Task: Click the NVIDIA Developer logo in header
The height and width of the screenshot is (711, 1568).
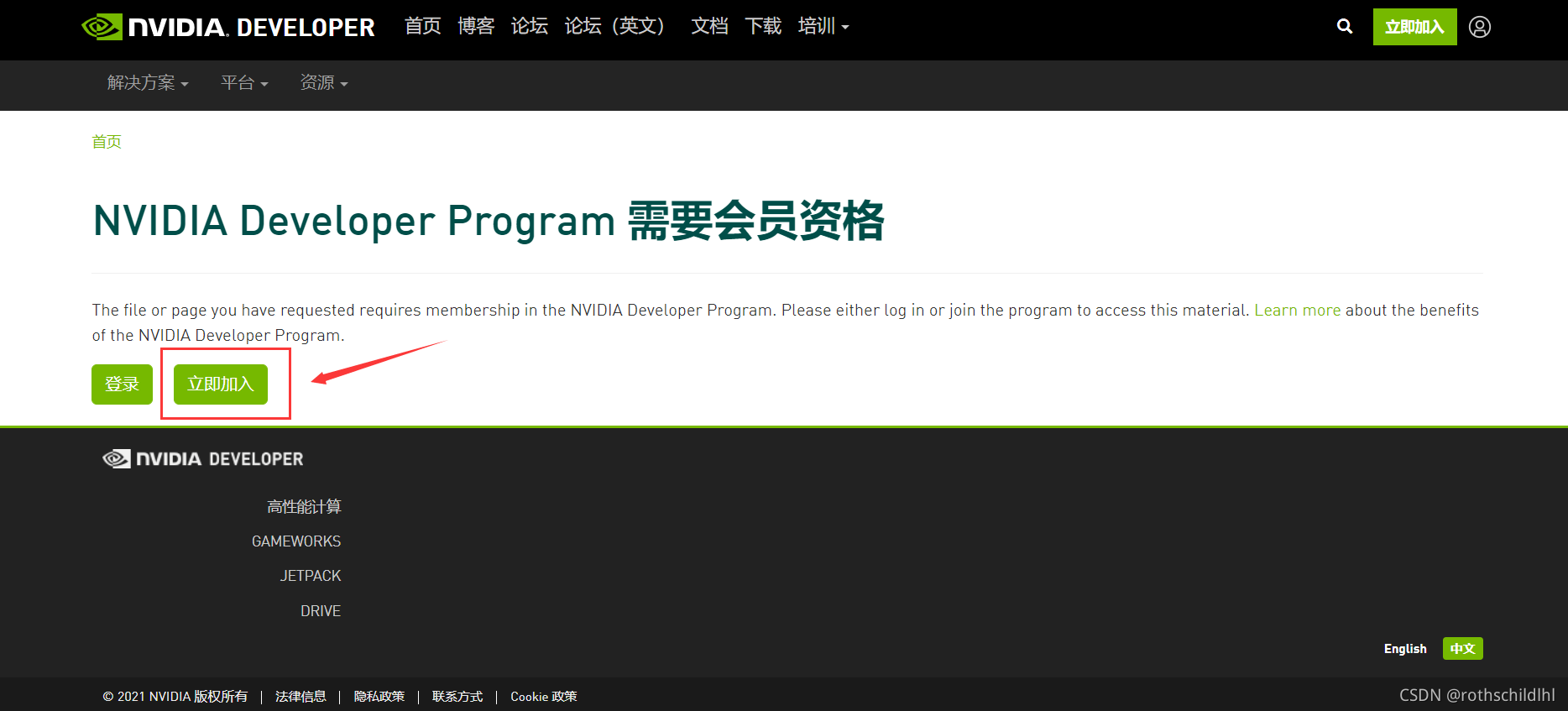Action: click(227, 27)
